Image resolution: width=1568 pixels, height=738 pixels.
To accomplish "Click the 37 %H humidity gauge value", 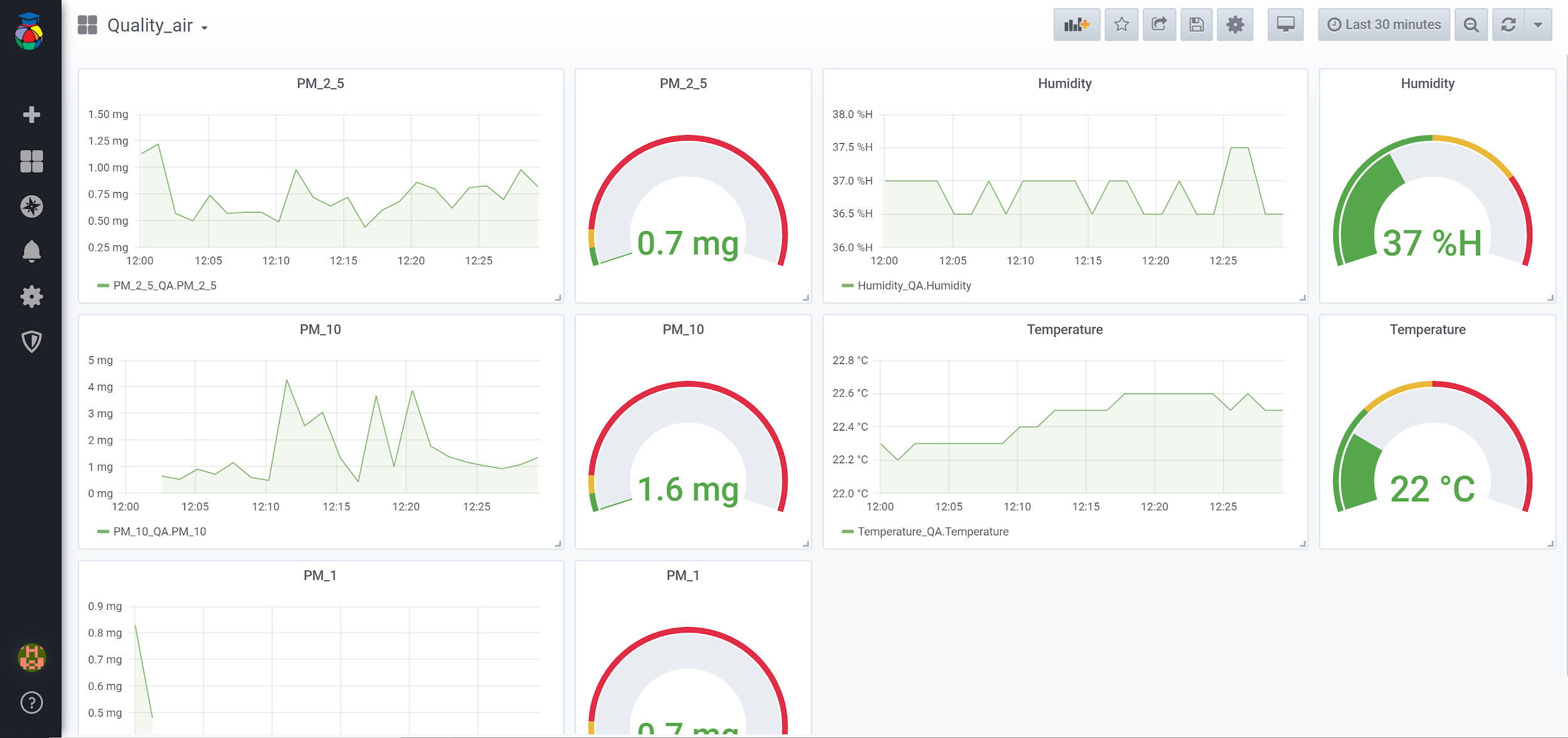I will click(x=1433, y=243).
